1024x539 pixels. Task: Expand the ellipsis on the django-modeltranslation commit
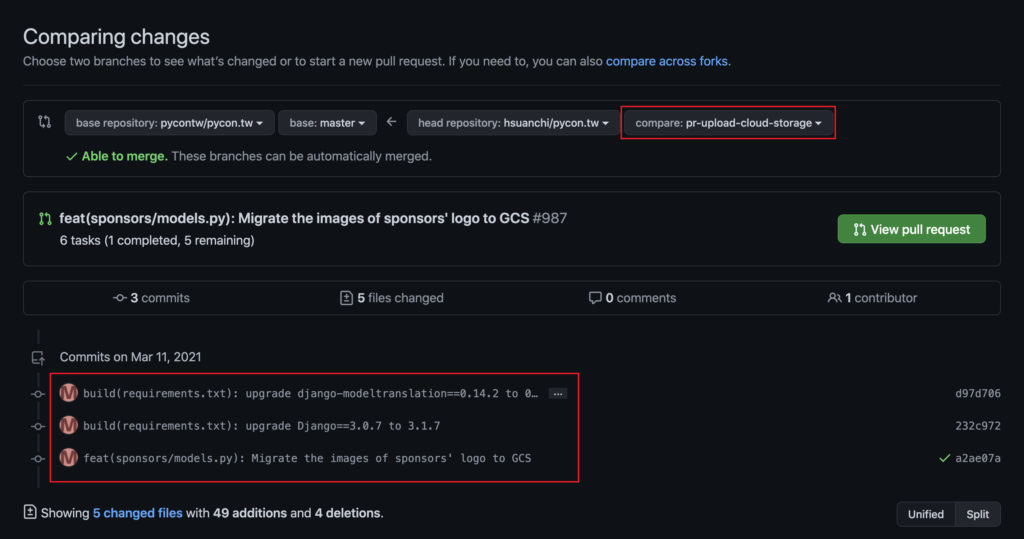pyautogui.click(x=558, y=393)
